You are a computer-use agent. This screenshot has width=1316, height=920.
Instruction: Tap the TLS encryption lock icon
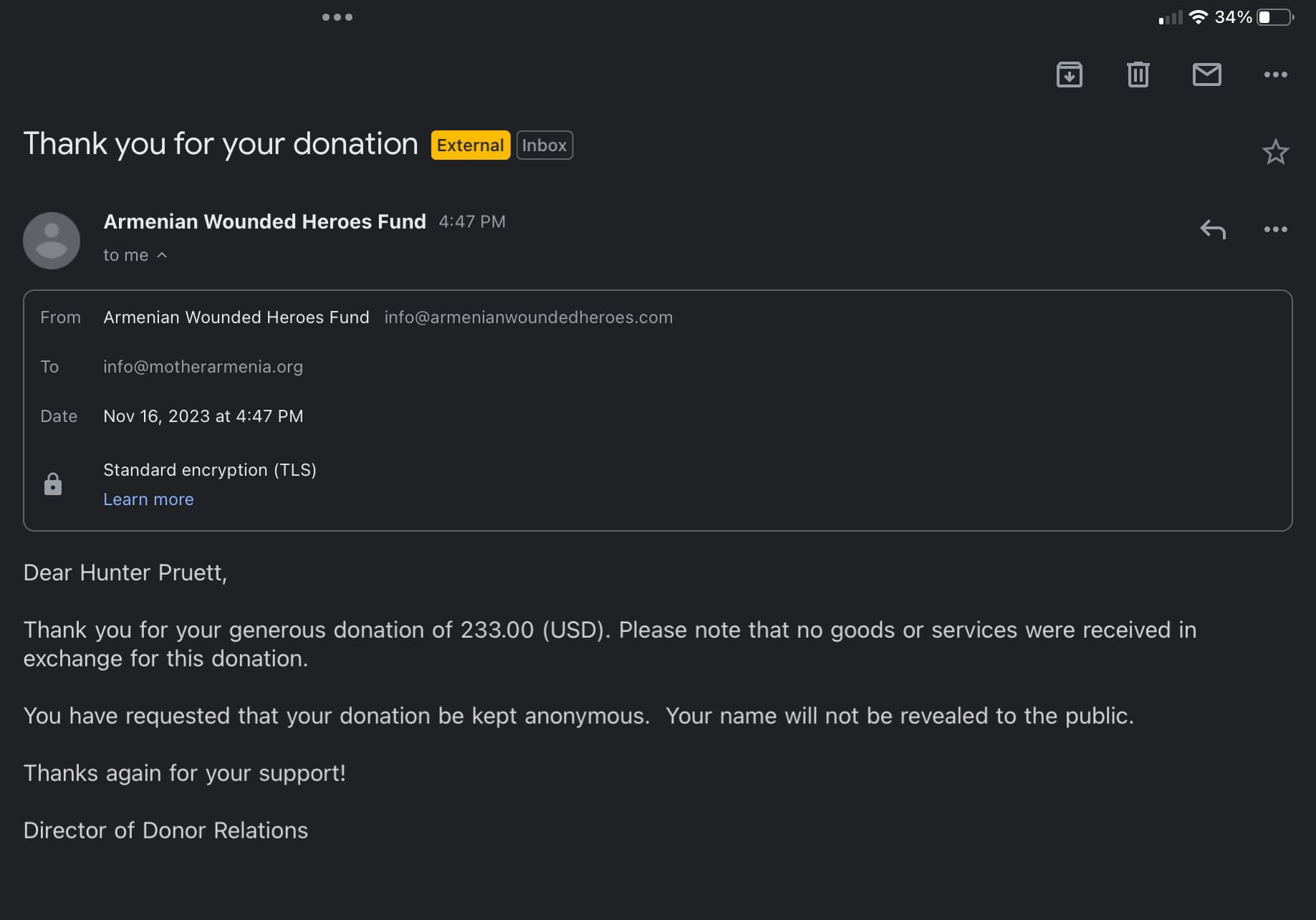(53, 484)
